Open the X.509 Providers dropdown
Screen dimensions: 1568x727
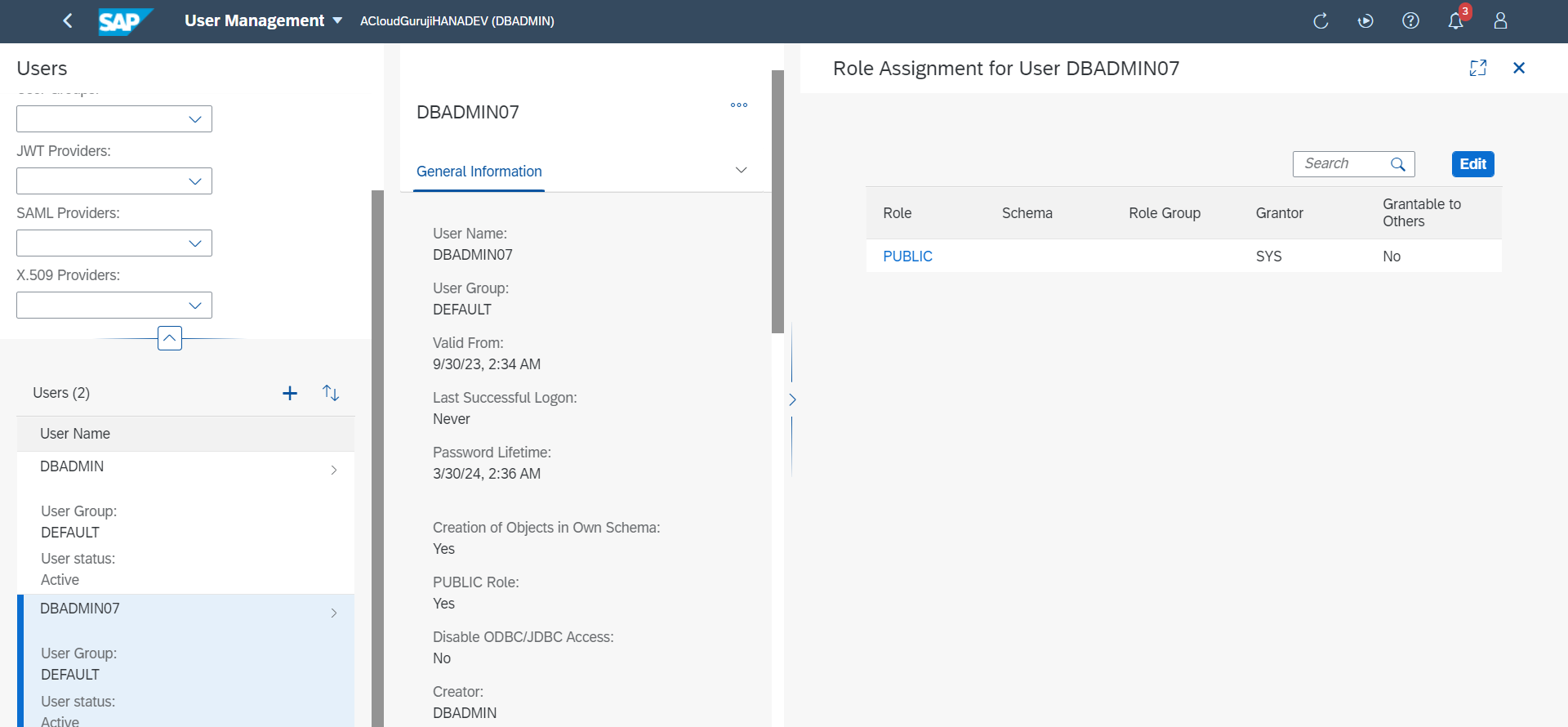pos(195,306)
